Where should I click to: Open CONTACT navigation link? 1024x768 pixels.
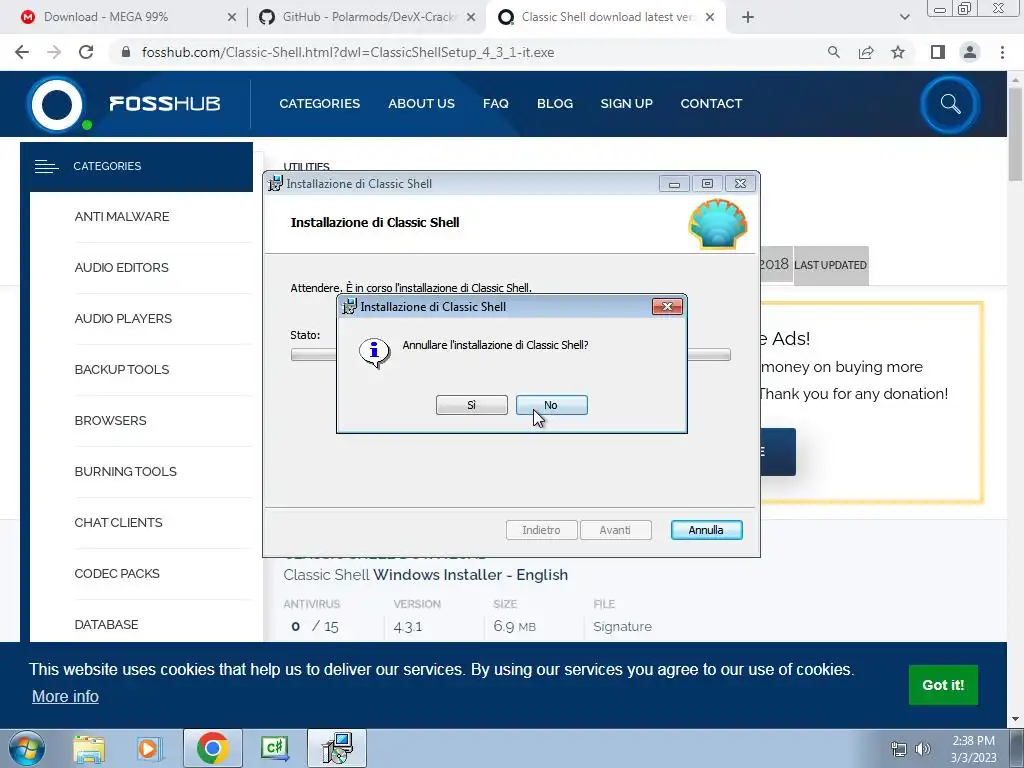(x=711, y=103)
